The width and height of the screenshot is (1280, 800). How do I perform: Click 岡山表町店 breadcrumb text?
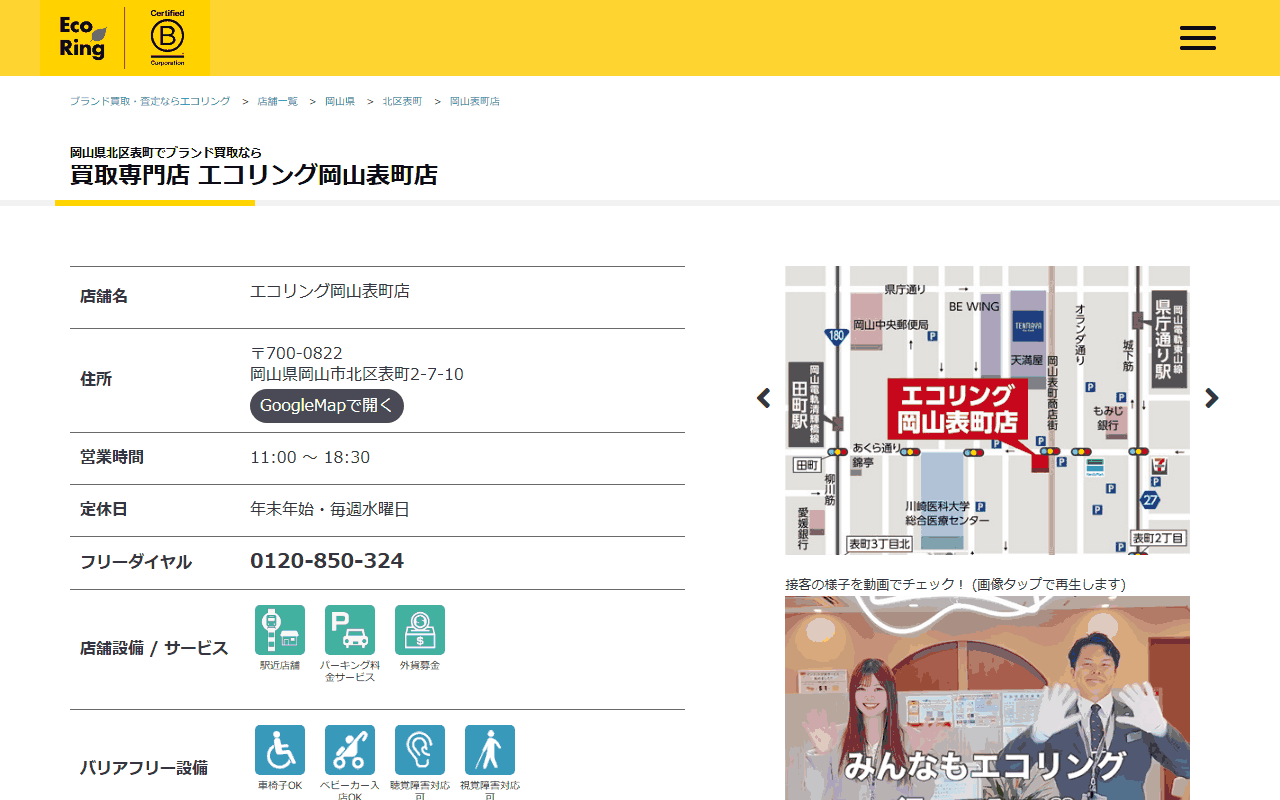475,102
